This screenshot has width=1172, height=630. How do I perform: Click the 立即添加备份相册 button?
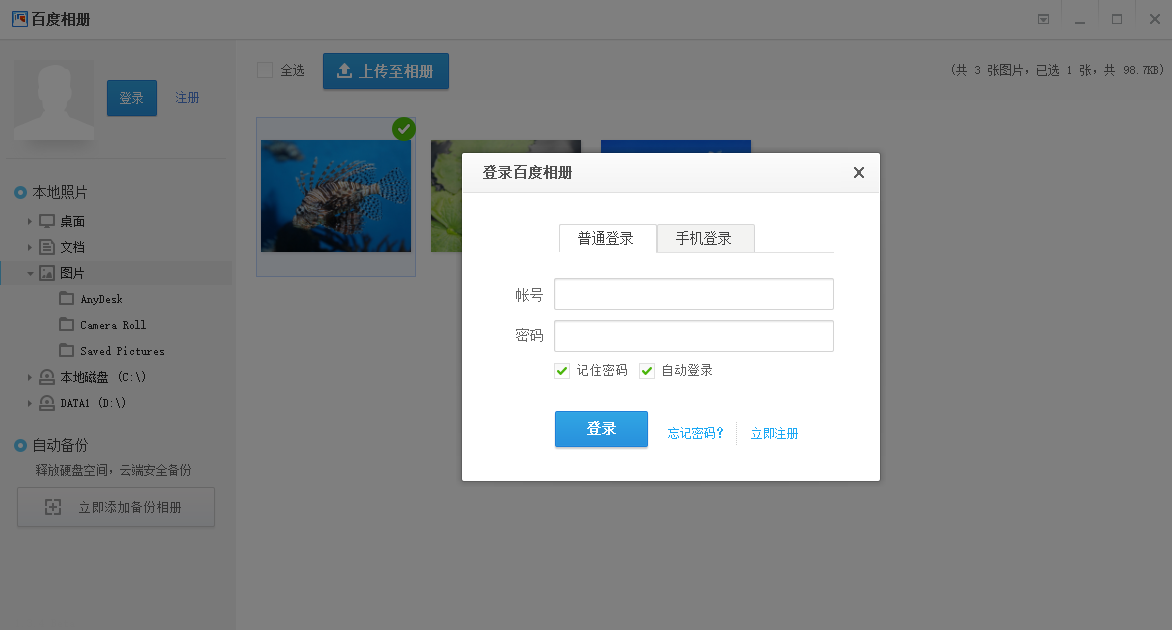116,507
